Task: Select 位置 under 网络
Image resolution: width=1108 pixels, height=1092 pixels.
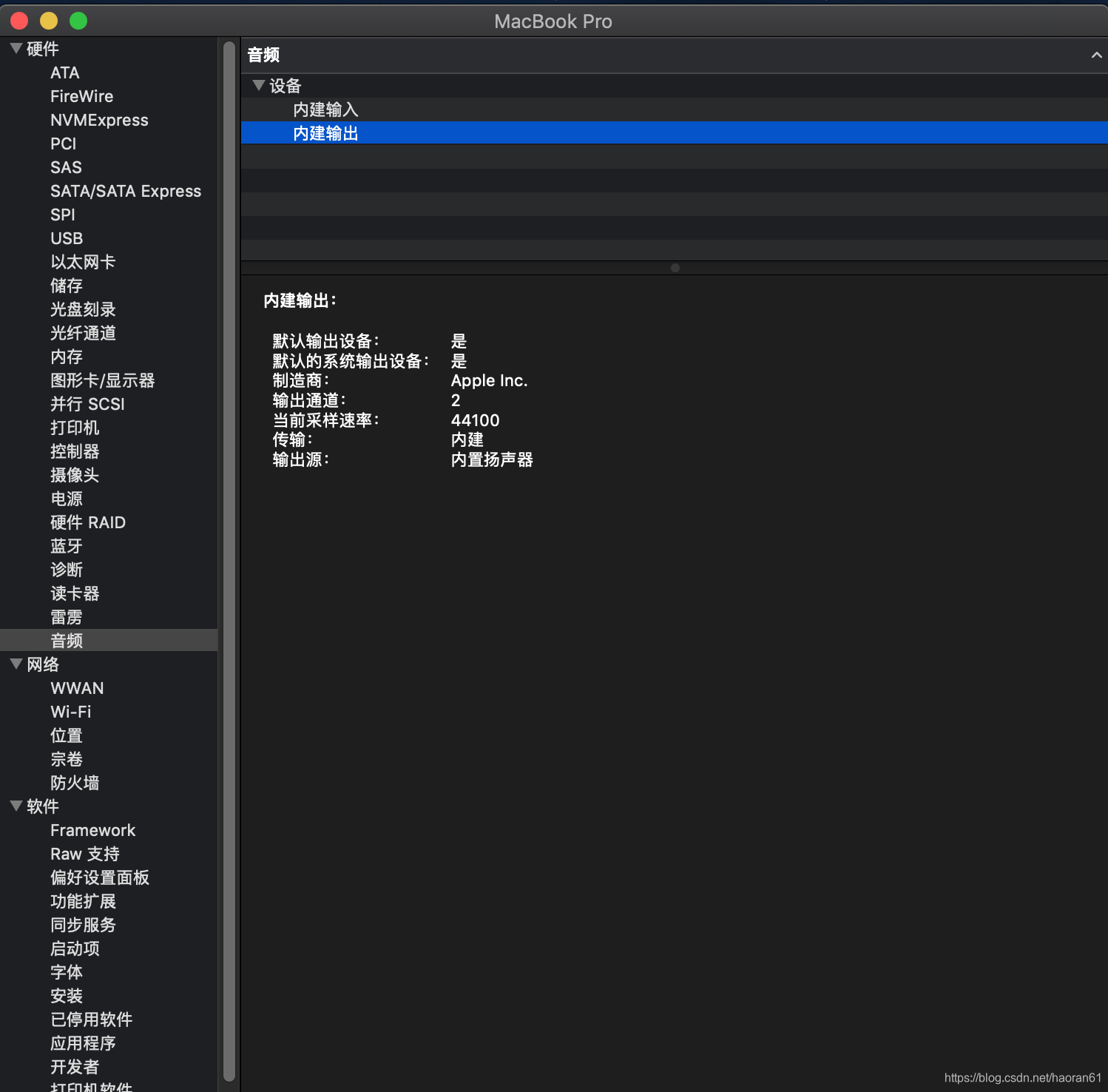Action: coord(67,735)
